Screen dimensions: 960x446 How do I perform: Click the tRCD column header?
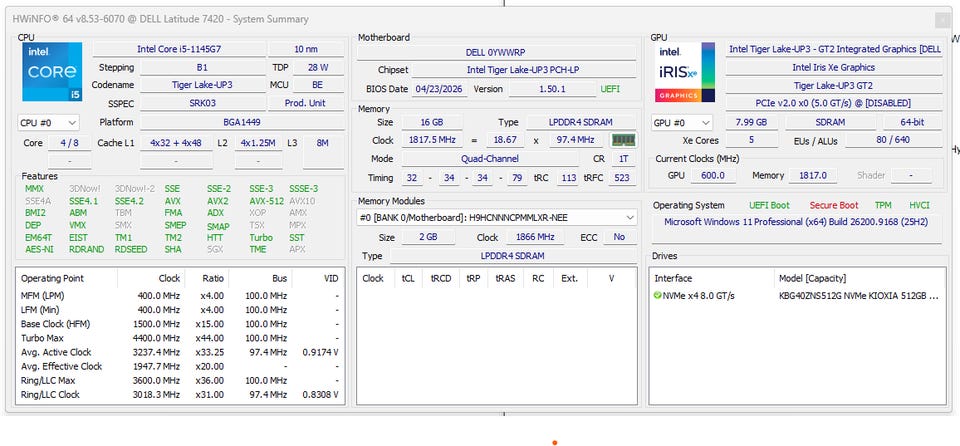point(441,278)
